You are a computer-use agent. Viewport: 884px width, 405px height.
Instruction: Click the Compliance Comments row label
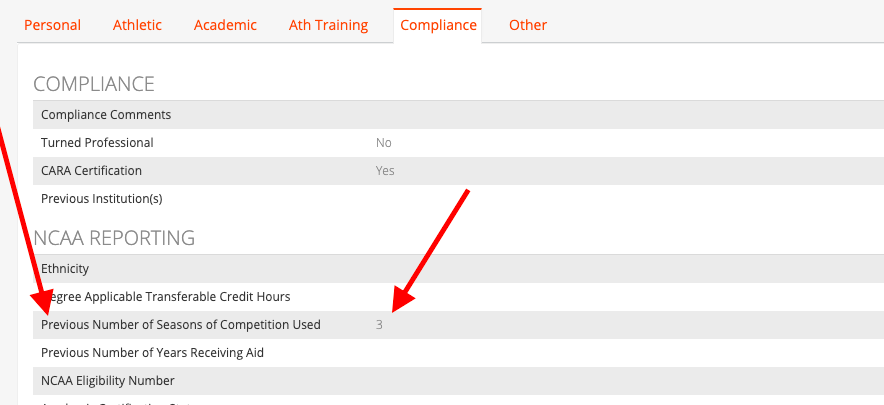pyautogui.click(x=106, y=115)
